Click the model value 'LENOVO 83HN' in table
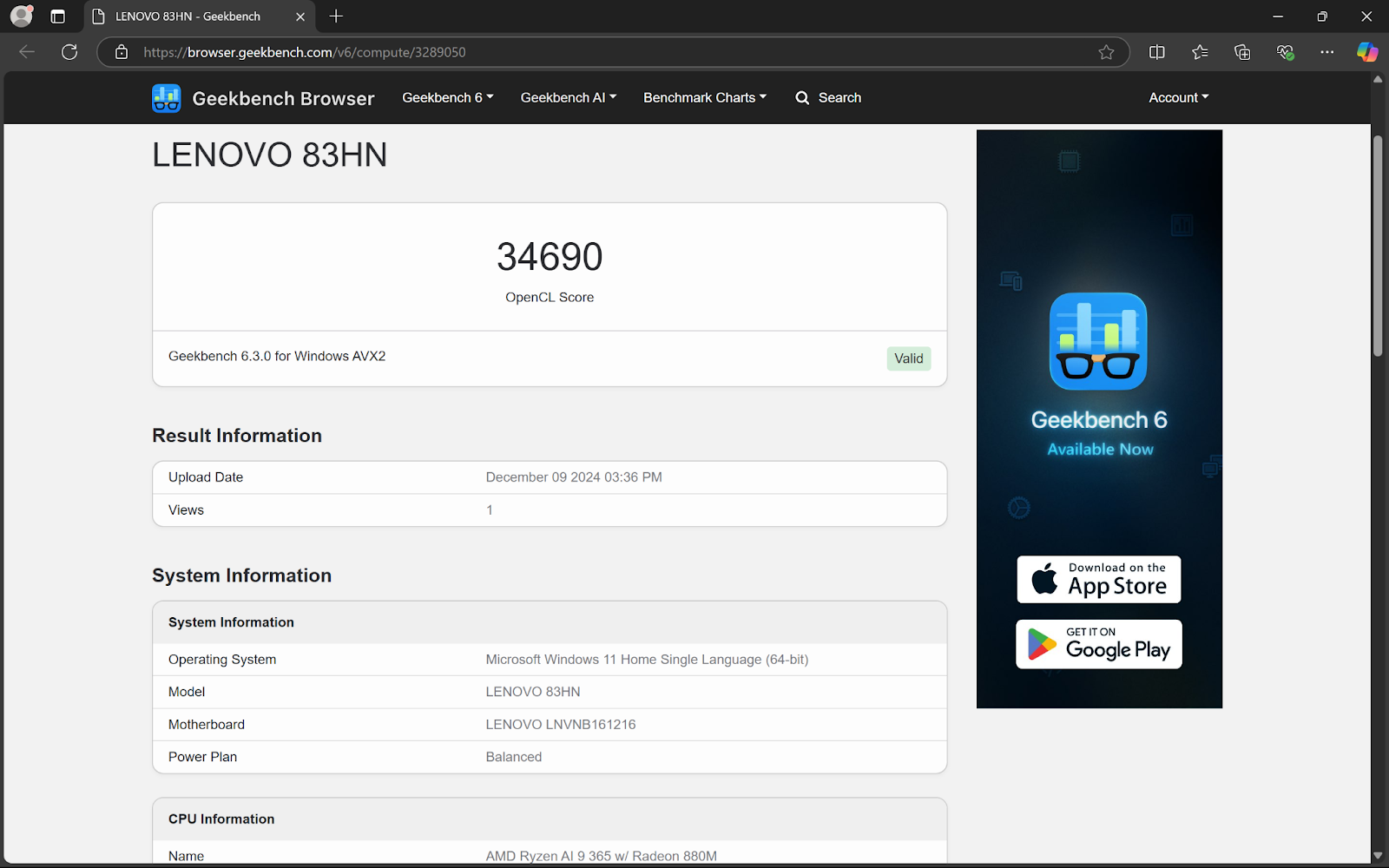Image resolution: width=1389 pixels, height=868 pixels. (x=533, y=692)
